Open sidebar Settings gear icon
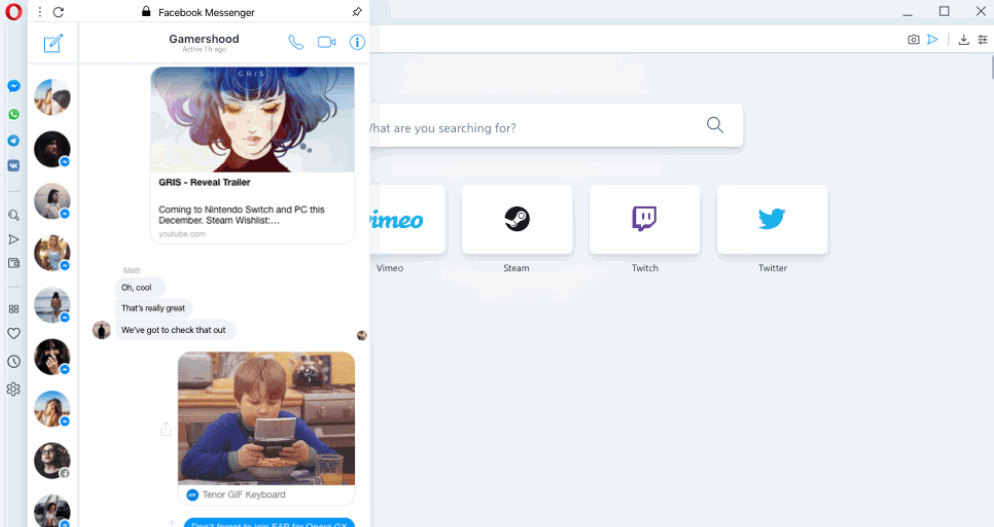 pos(13,389)
